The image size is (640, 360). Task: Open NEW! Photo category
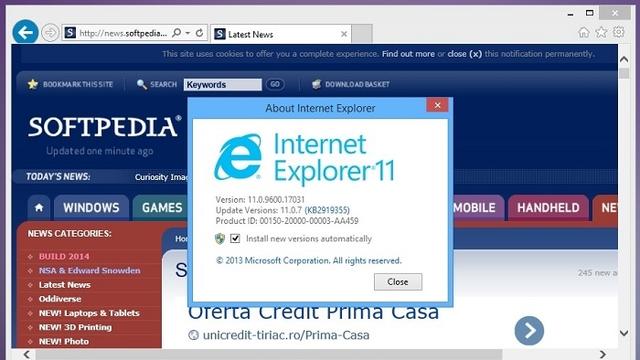point(64,341)
